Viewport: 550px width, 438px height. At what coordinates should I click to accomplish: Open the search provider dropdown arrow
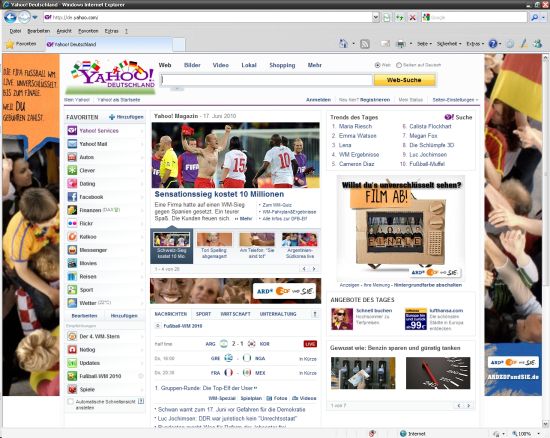pos(543,17)
